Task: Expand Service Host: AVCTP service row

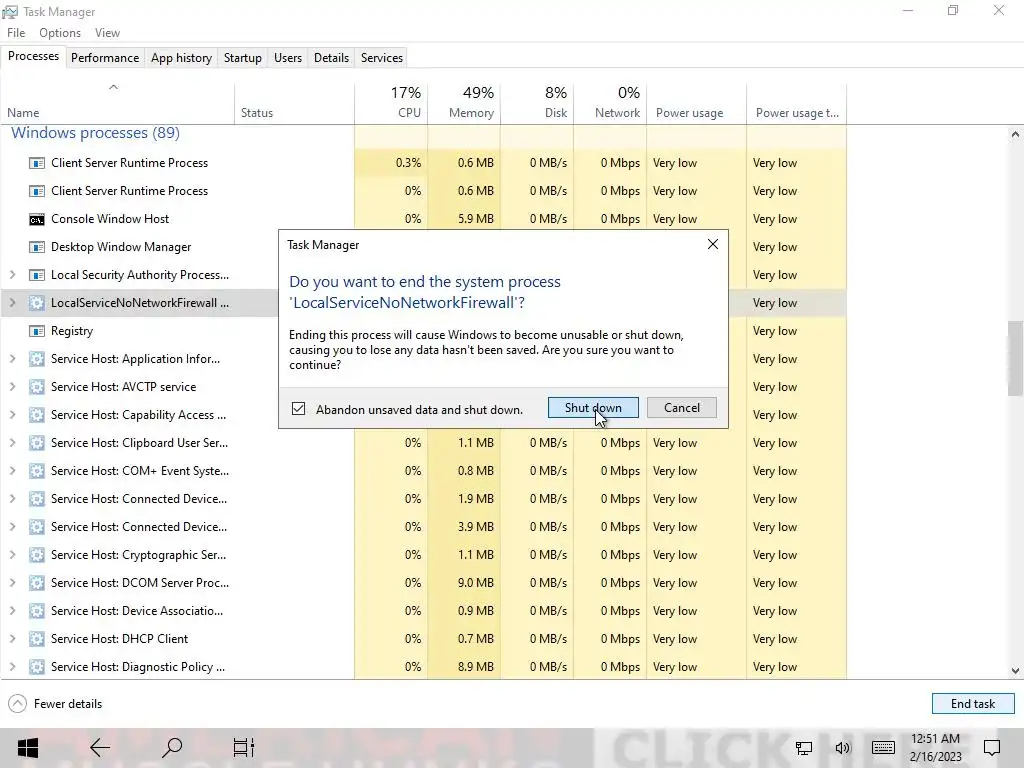Action: pyautogui.click(x=12, y=387)
